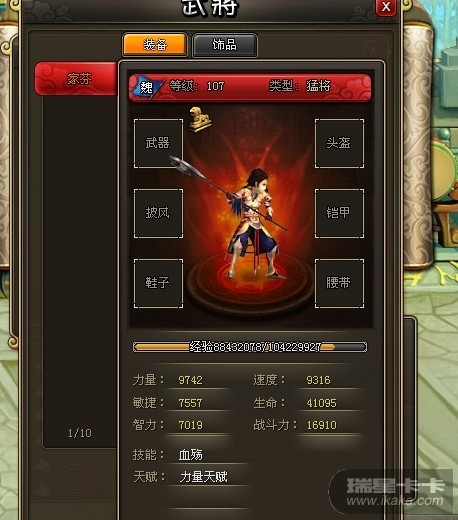
Task: Select the 披风 cloak equipment slot
Action: coord(158,213)
